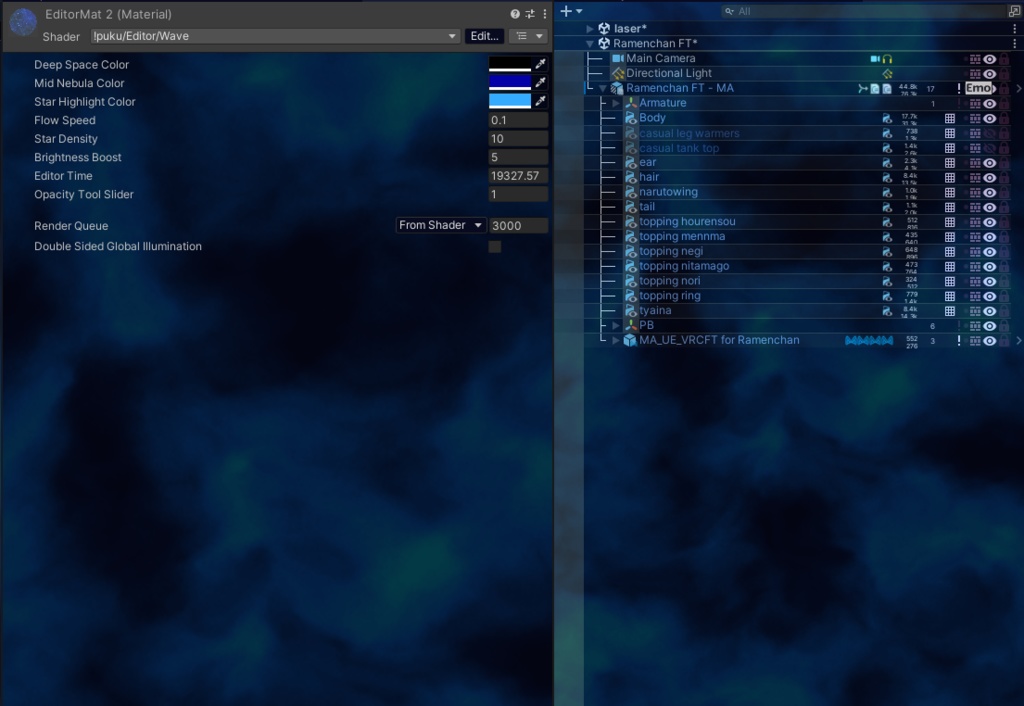This screenshot has width=1024, height=706.
Task: Open the context menu dots on laser scene
Action: point(1016,28)
